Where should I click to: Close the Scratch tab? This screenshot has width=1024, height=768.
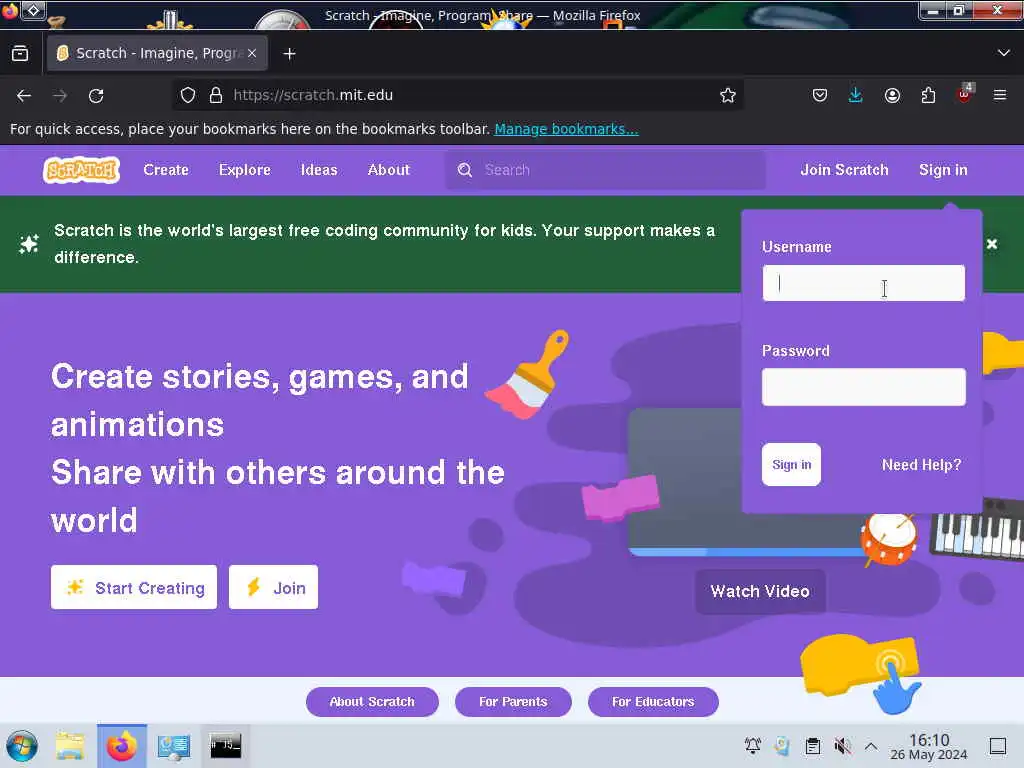click(x=252, y=53)
